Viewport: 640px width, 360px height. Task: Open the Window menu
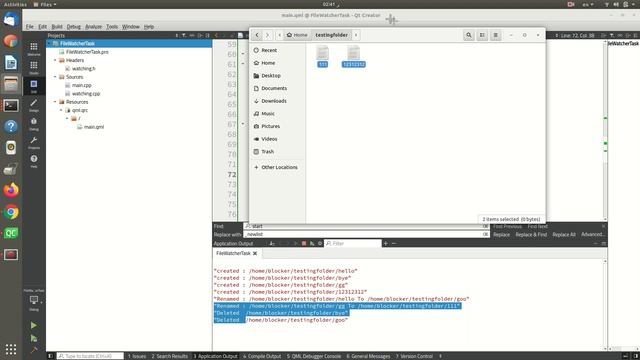pyautogui.click(x=131, y=27)
